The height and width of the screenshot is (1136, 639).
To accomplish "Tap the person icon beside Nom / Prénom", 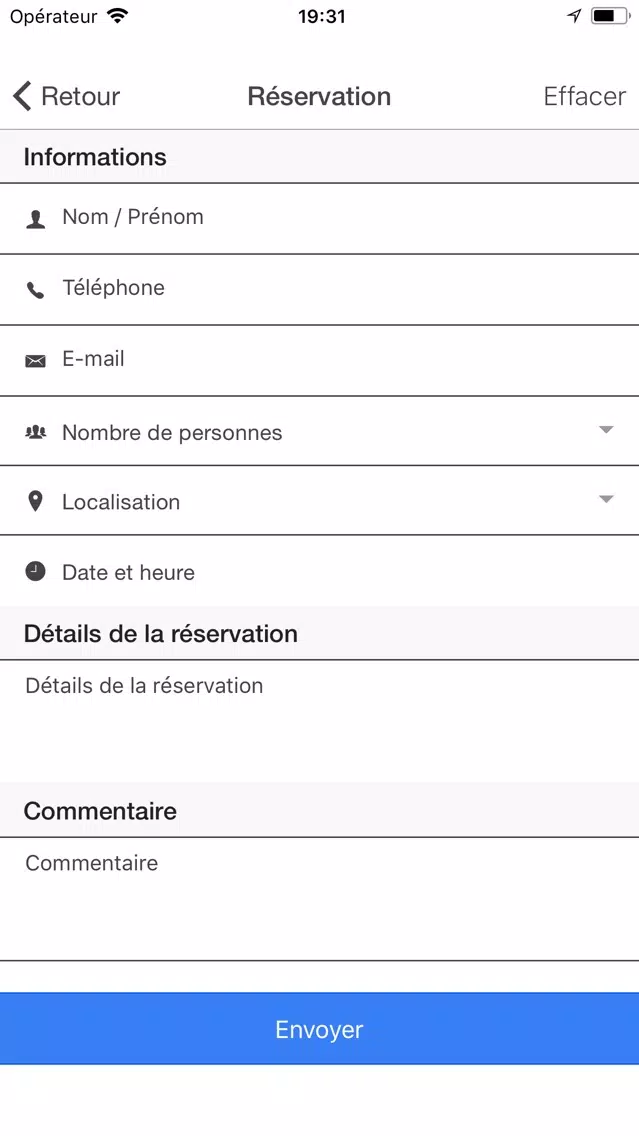I will (36, 220).
